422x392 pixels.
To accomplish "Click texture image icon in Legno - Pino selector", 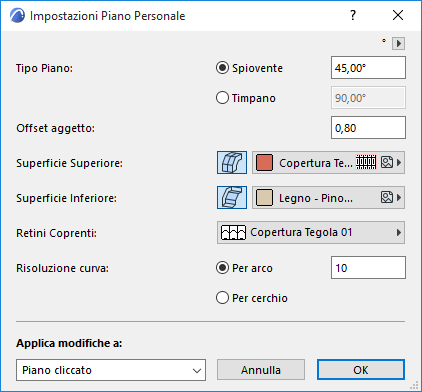I will coord(387,197).
